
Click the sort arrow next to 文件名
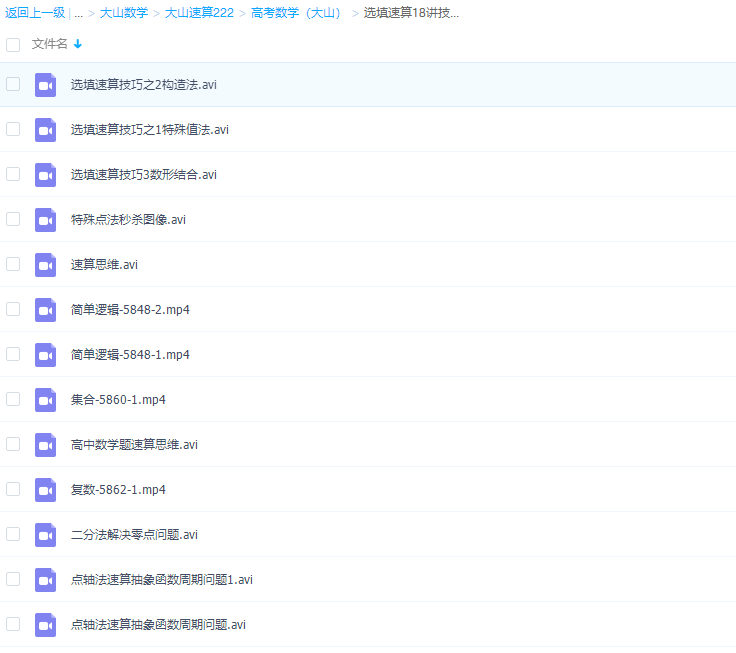tap(78, 44)
